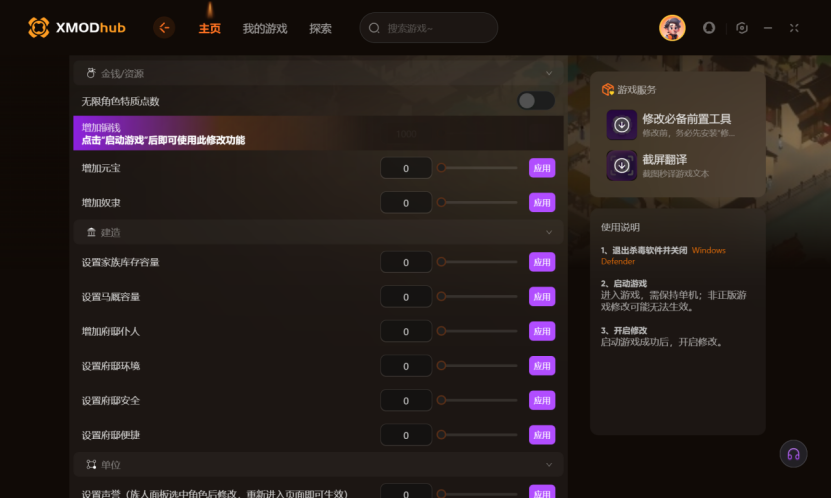This screenshot has height=498, width=831.
Task: Click the 截屏翻译 download icon
Action: 622,166
